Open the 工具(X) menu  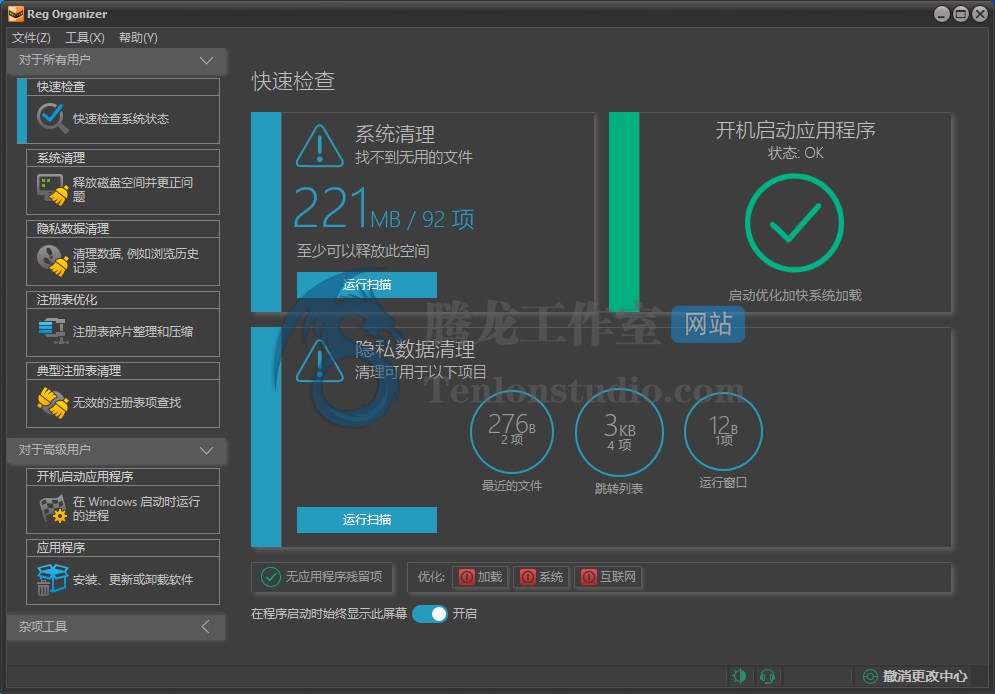tap(84, 38)
